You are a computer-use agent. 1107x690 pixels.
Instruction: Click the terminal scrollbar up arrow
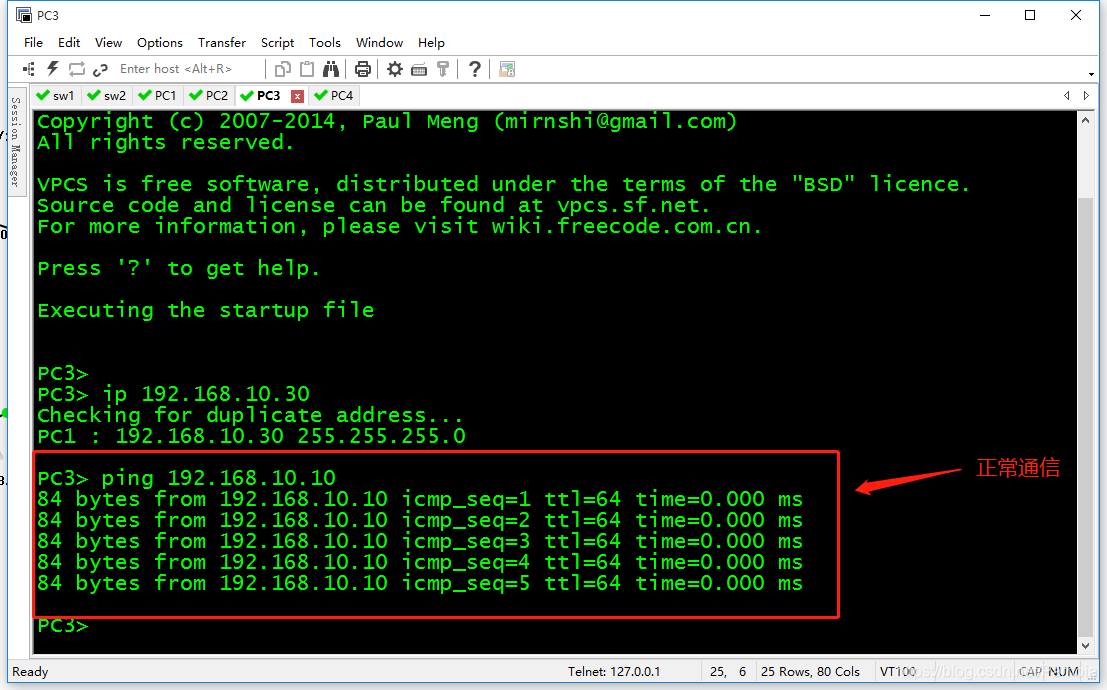pos(1086,121)
